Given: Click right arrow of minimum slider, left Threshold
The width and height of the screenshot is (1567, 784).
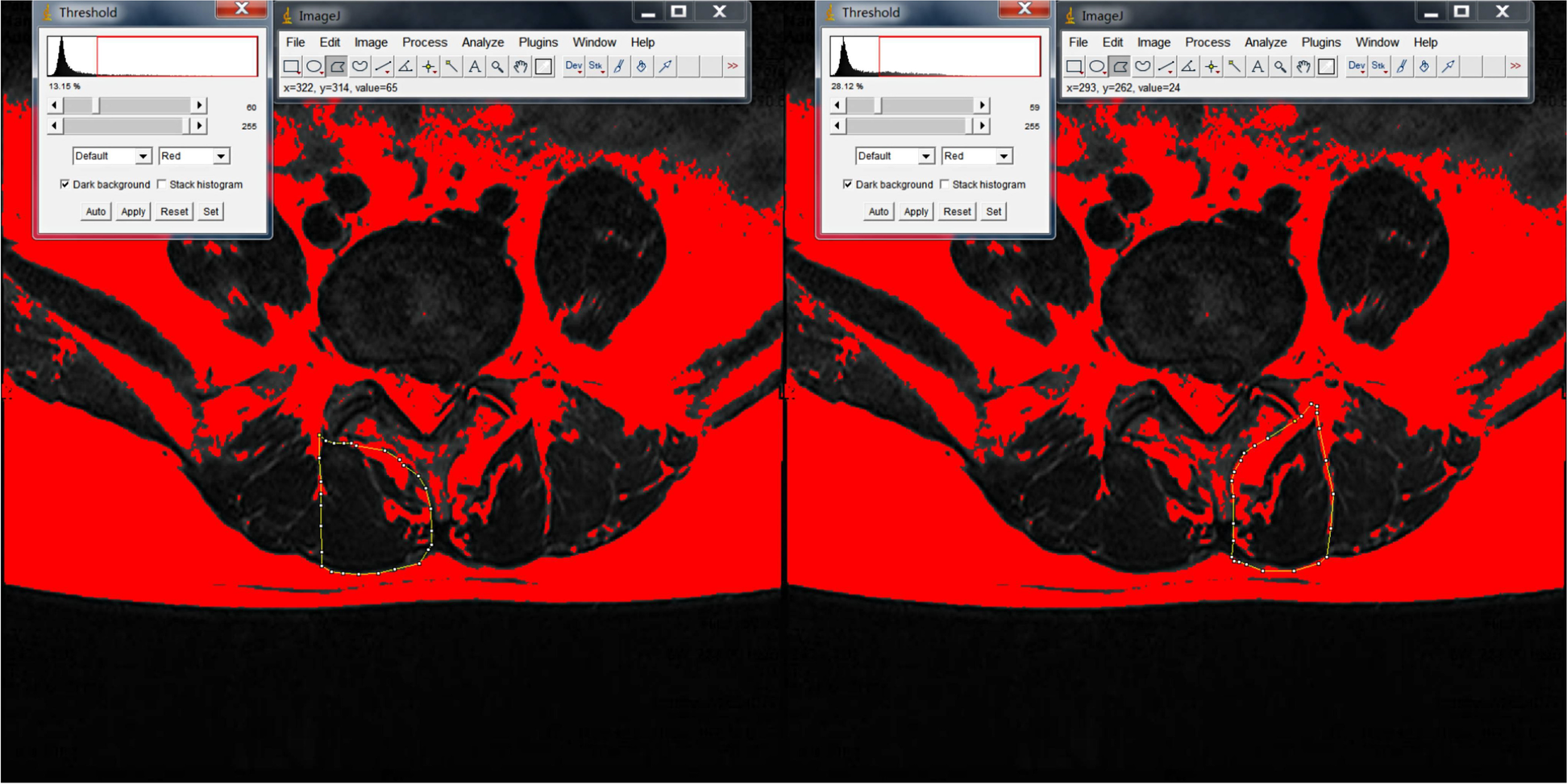Looking at the screenshot, I should (x=199, y=106).
